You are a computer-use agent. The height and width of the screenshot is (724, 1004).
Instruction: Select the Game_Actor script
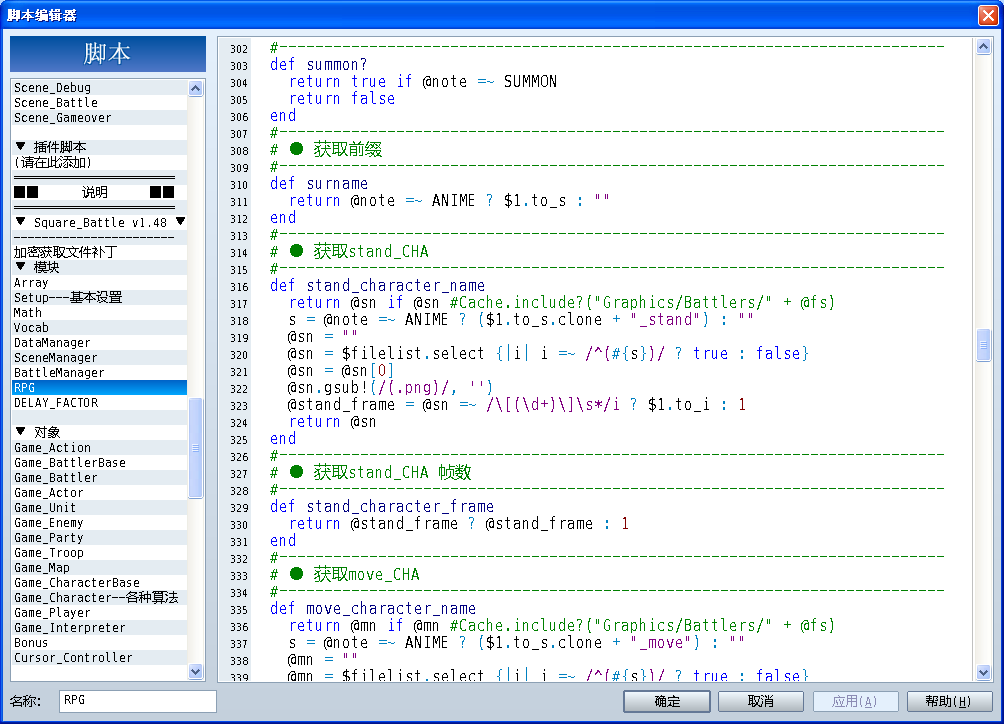point(100,493)
